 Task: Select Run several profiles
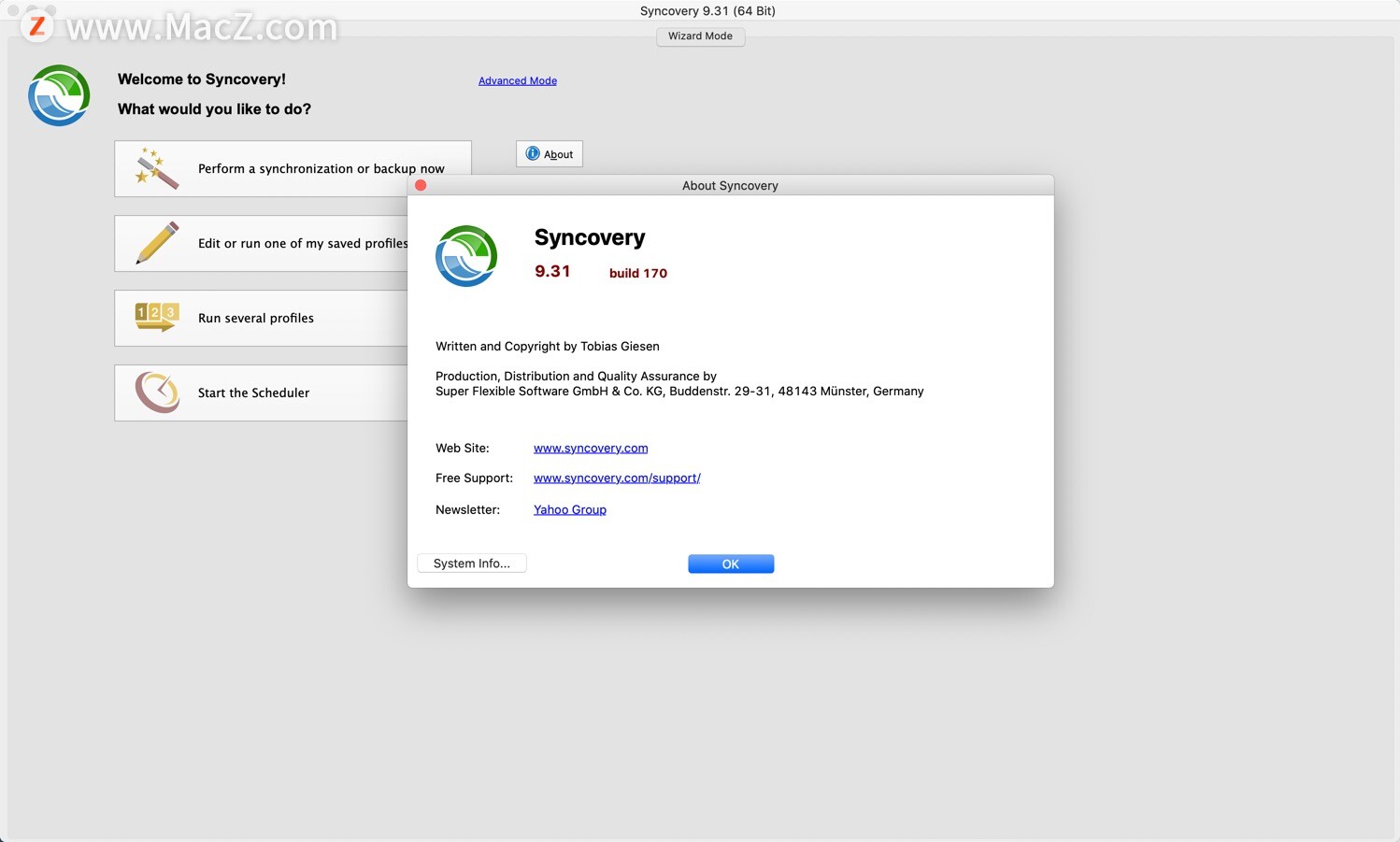coord(262,318)
